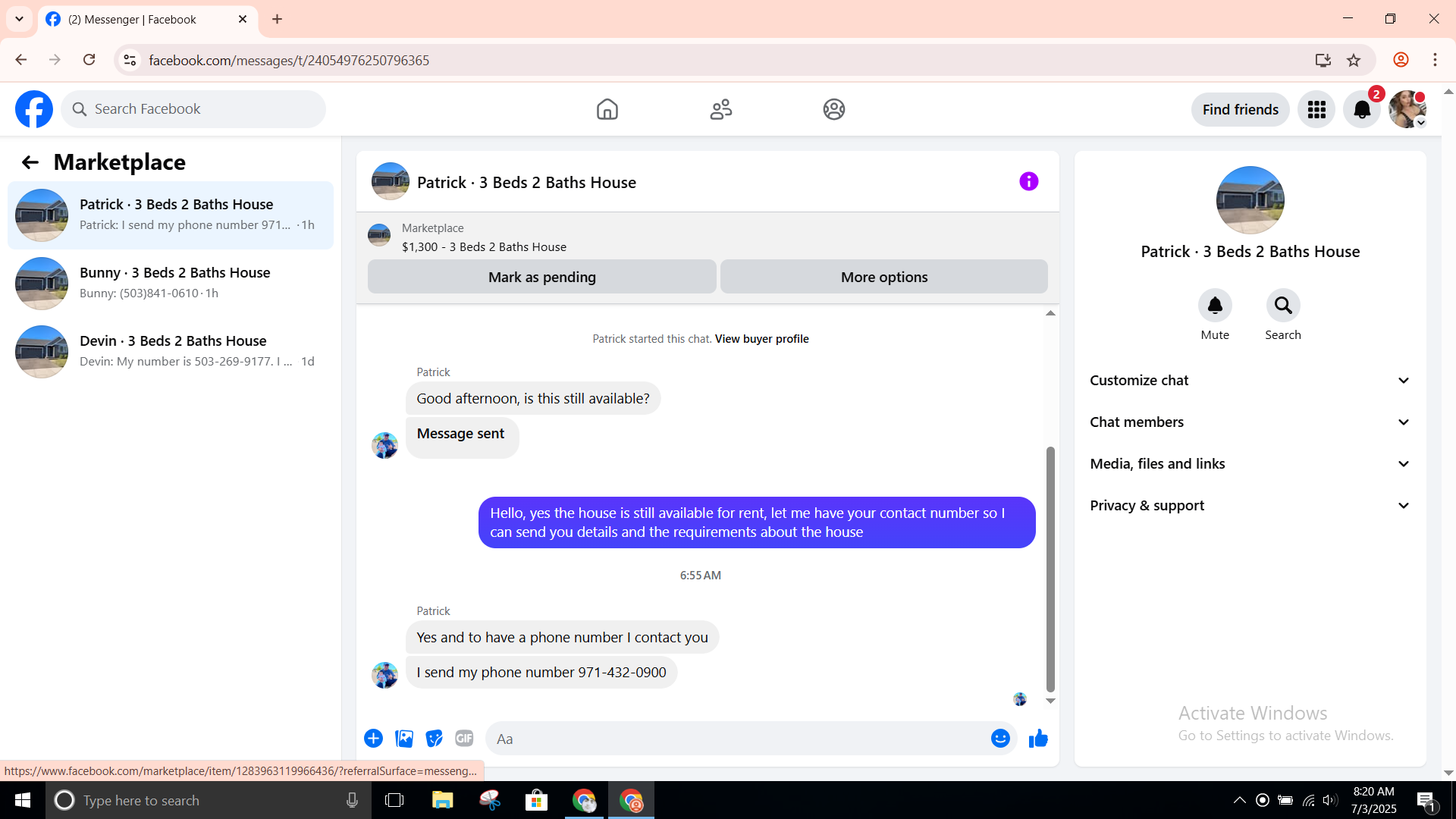The height and width of the screenshot is (819, 1456).
Task: Open the emoji picker
Action: [1000, 738]
